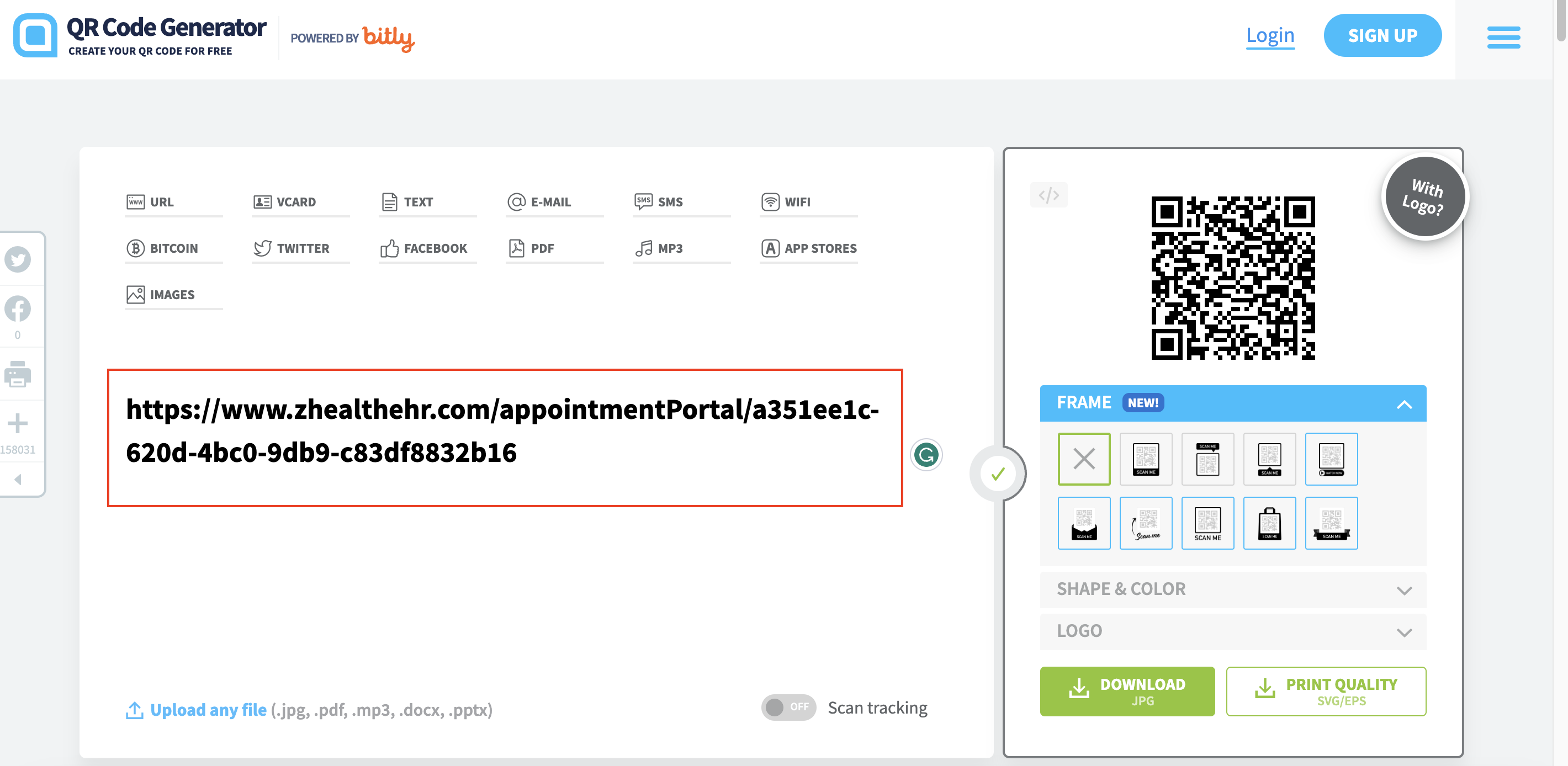Share via the Twitter sidebar icon

18,260
